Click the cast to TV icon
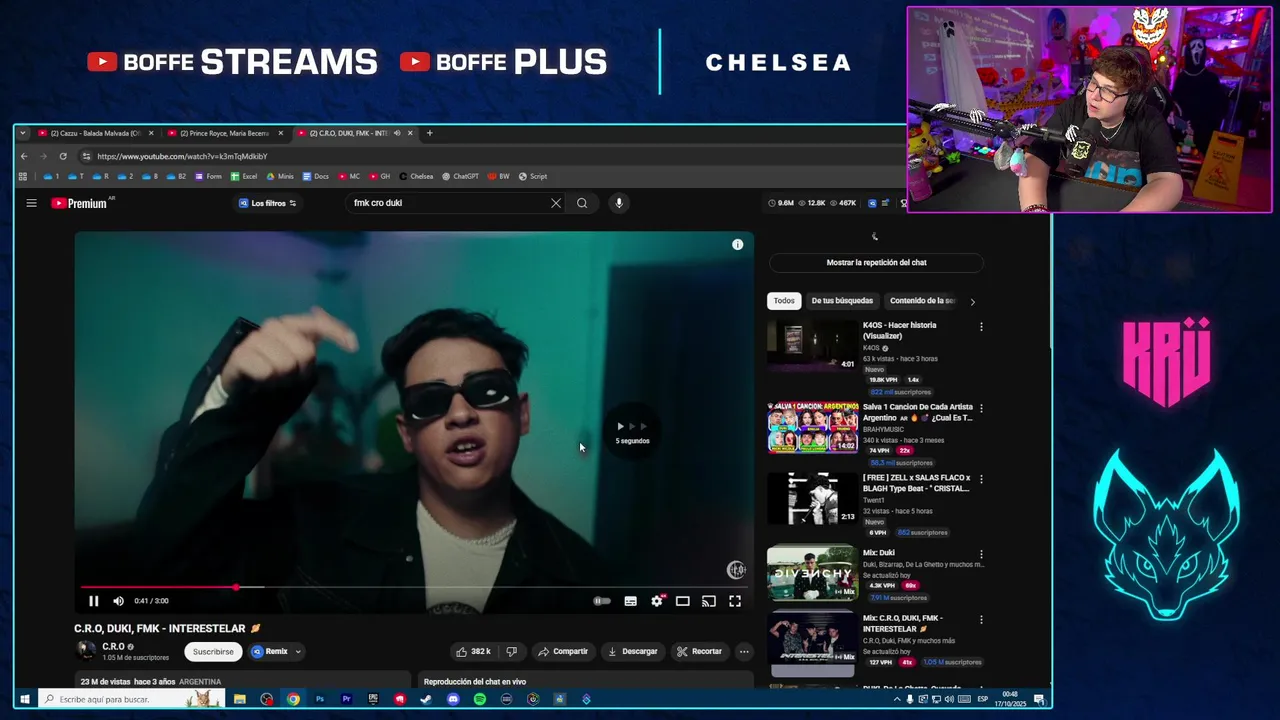 (708, 601)
